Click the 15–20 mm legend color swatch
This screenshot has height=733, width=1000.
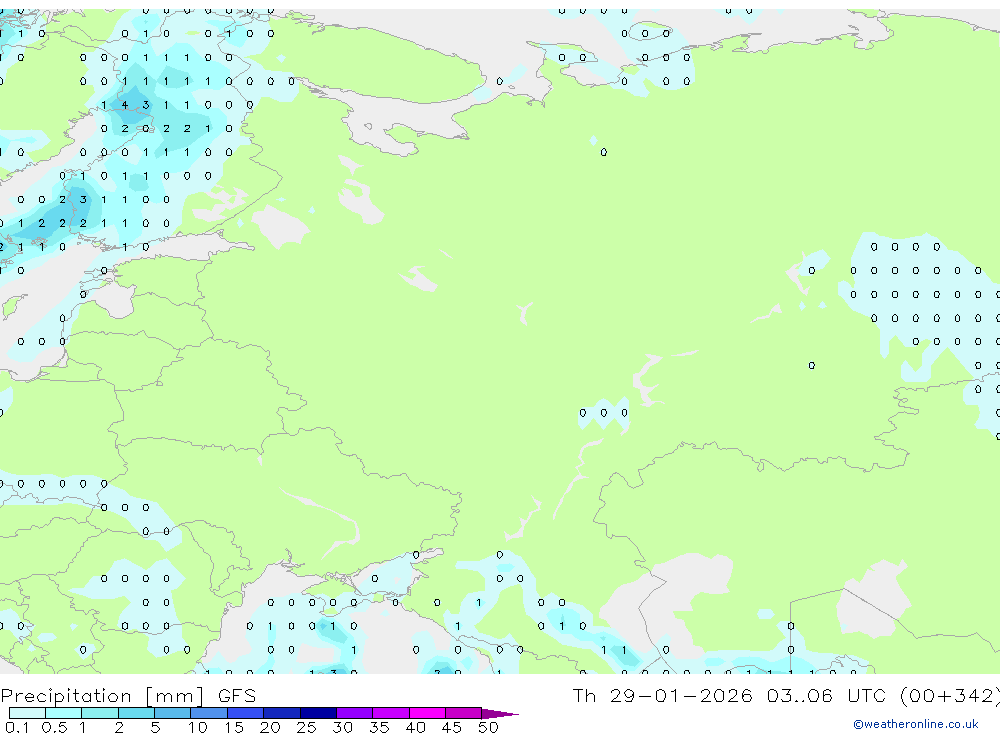246,713
